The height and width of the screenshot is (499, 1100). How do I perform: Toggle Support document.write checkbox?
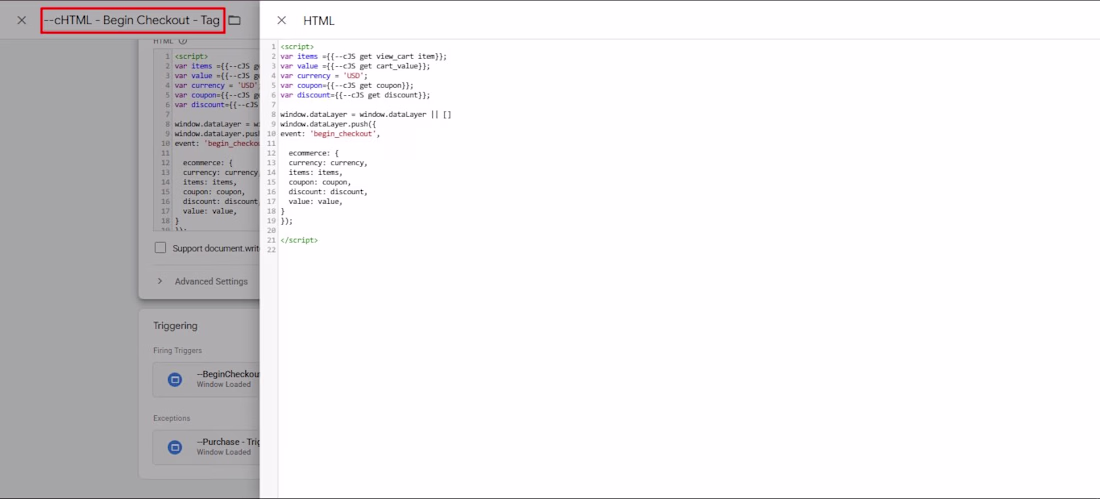(161, 248)
